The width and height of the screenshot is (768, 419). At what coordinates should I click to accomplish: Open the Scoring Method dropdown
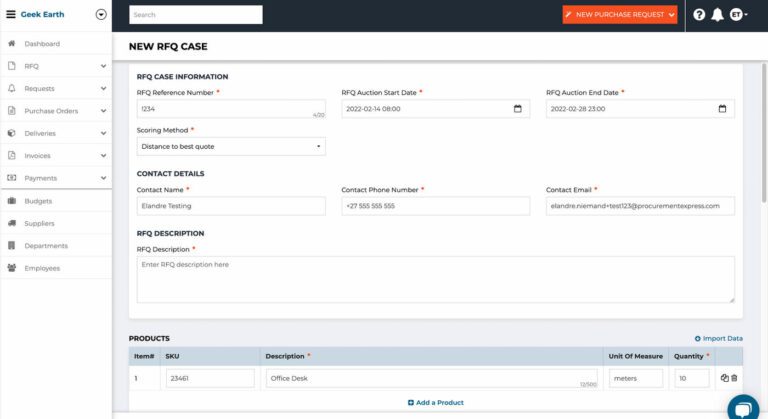[x=231, y=147]
